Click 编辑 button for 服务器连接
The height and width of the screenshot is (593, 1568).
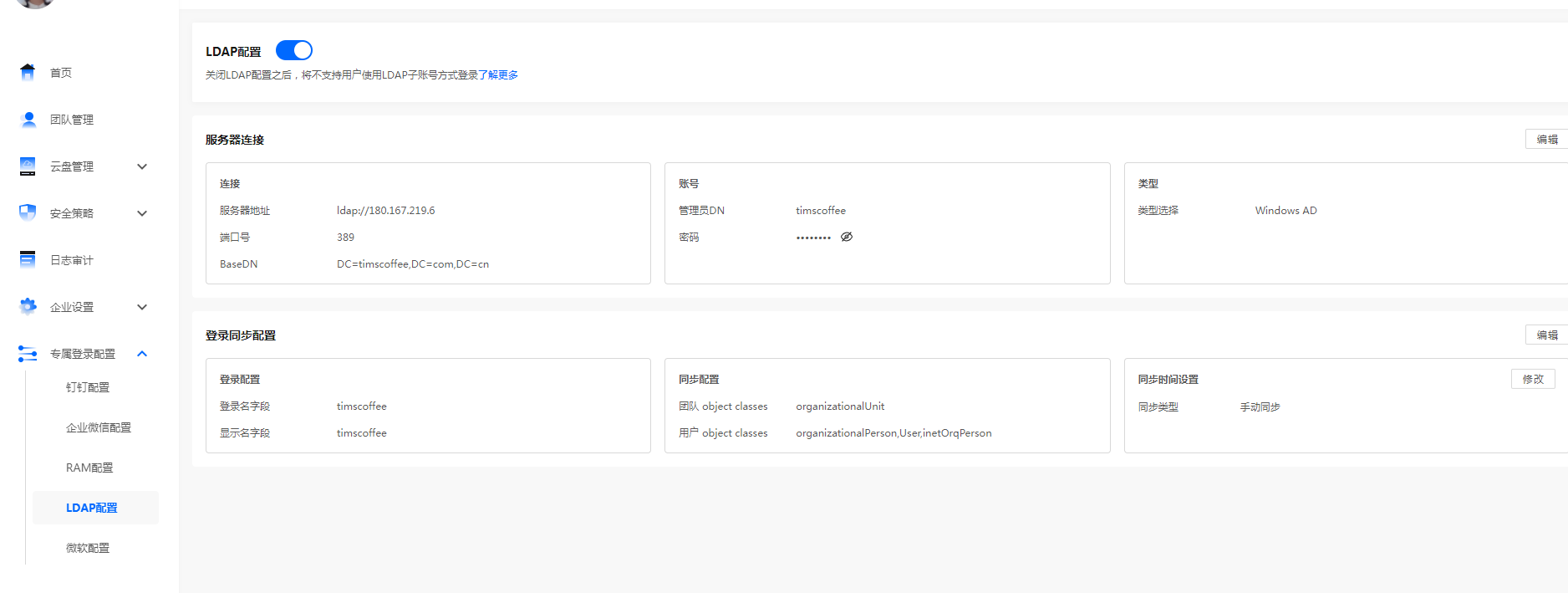(x=1546, y=140)
